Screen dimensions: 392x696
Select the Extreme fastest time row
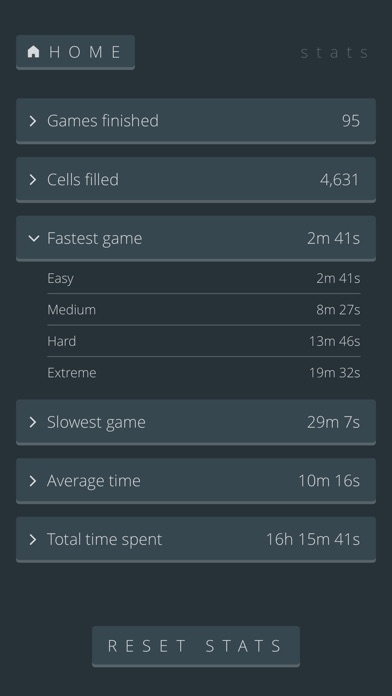tap(204, 372)
